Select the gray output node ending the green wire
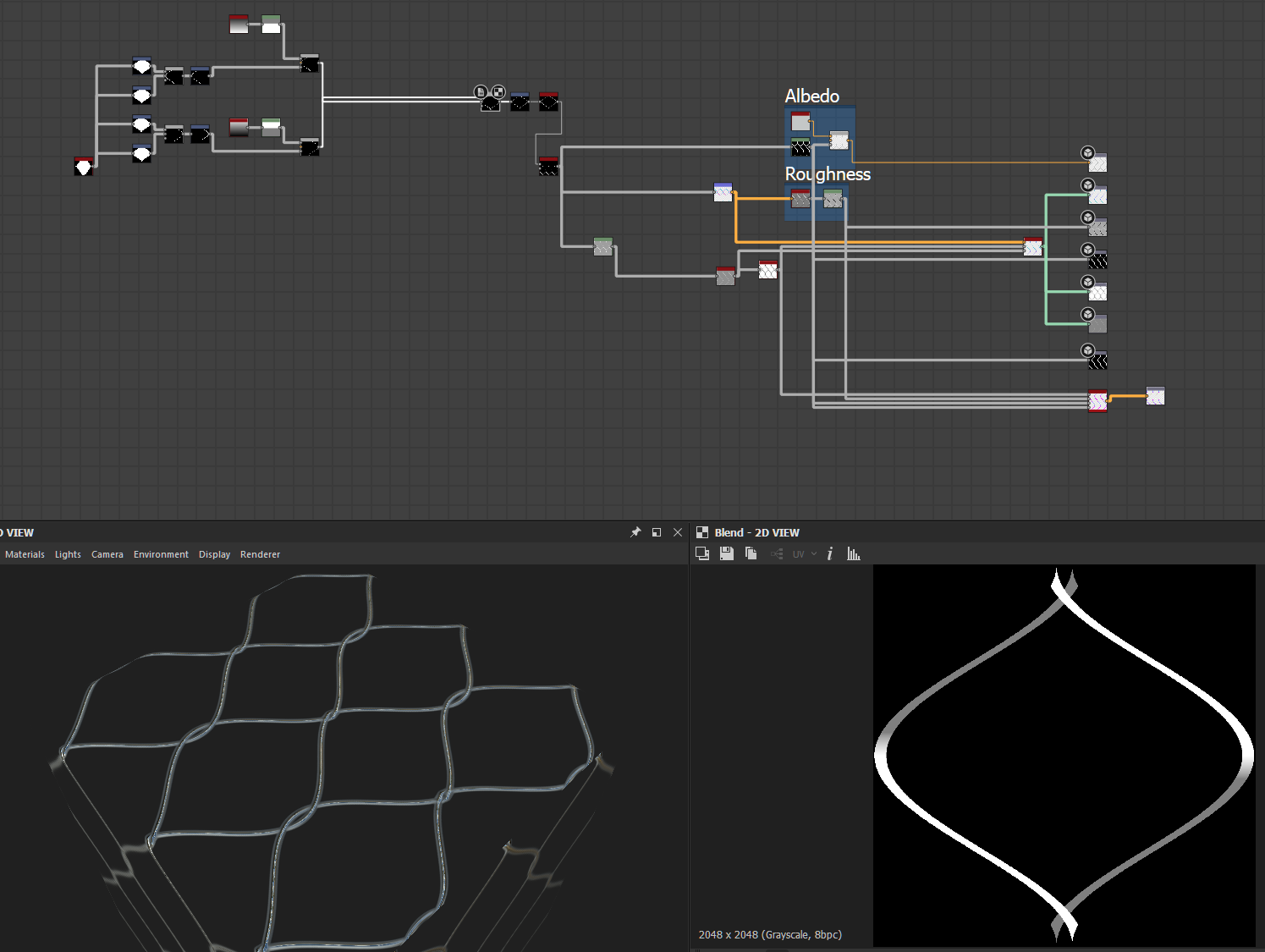 click(x=1097, y=323)
